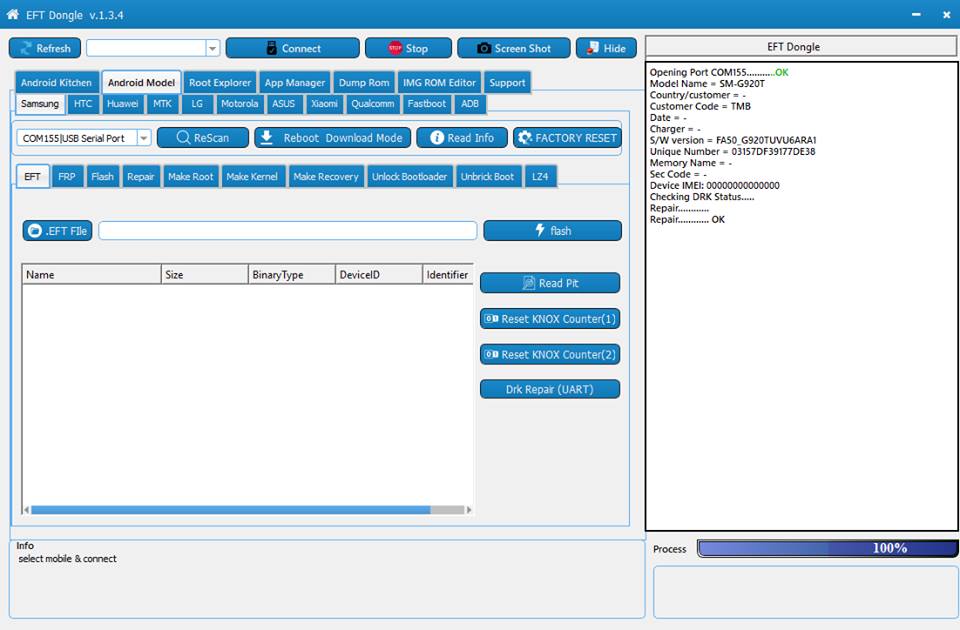
Task: Select the Qualcomm tab
Action: tap(372, 104)
